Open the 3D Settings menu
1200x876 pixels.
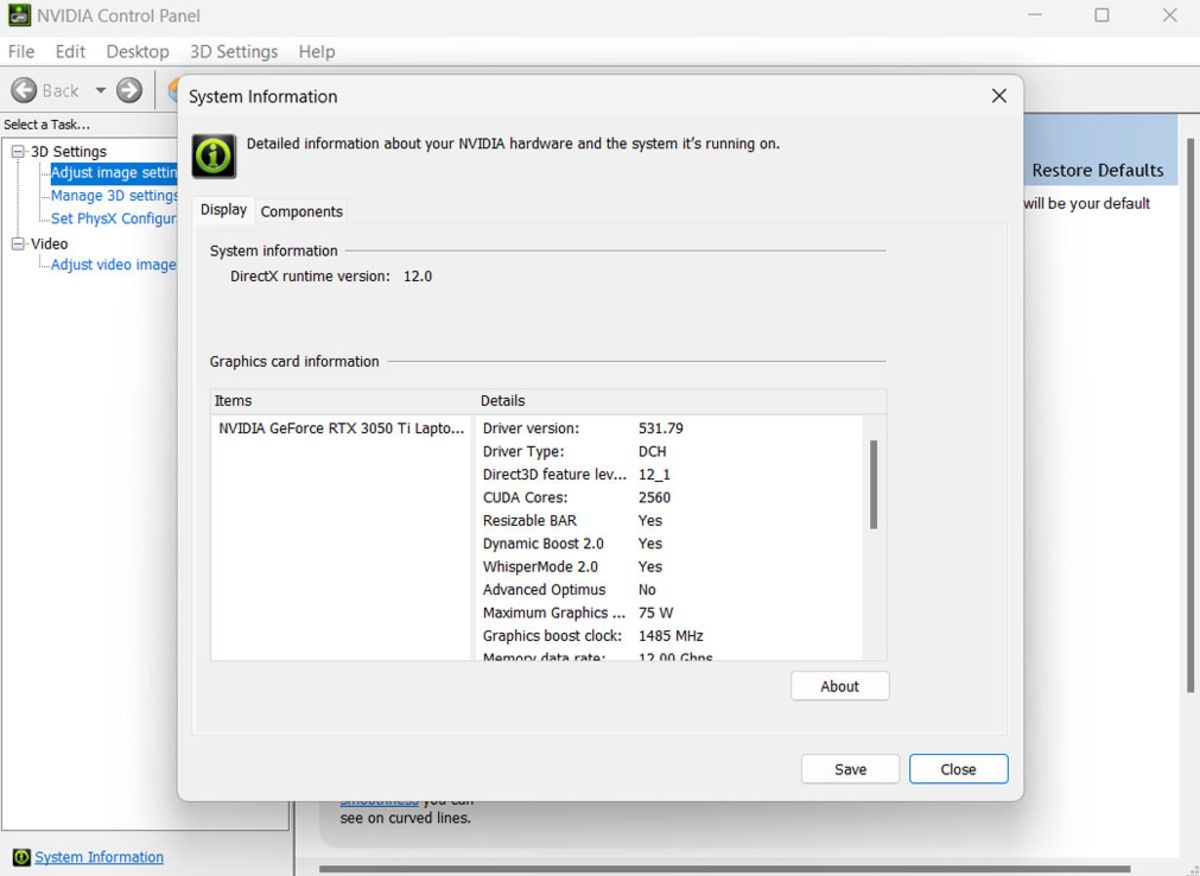(234, 51)
